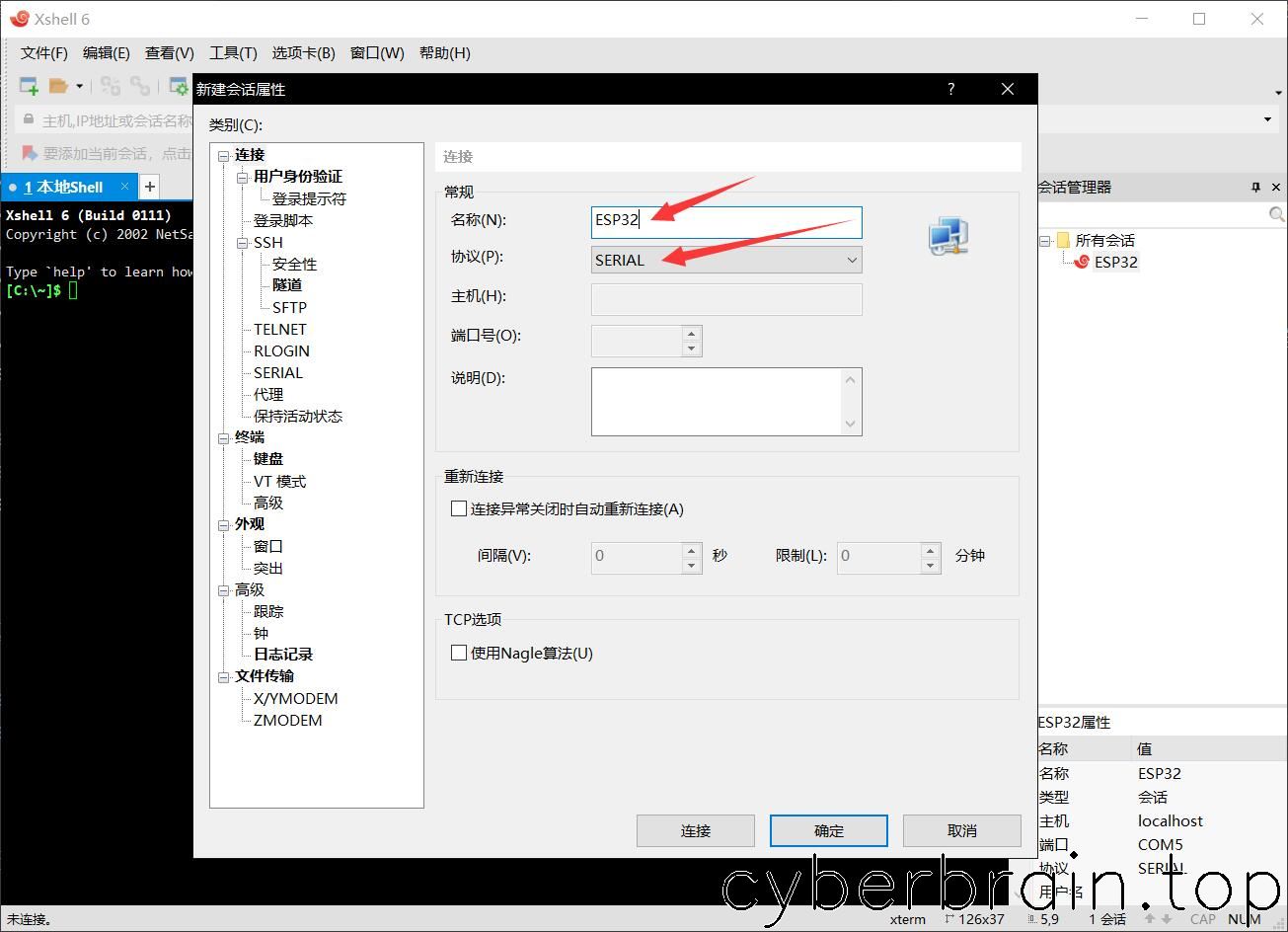The image size is (1288, 932).
Task: Collapse the 高级 tree node with 跟踪
Action: (224, 589)
